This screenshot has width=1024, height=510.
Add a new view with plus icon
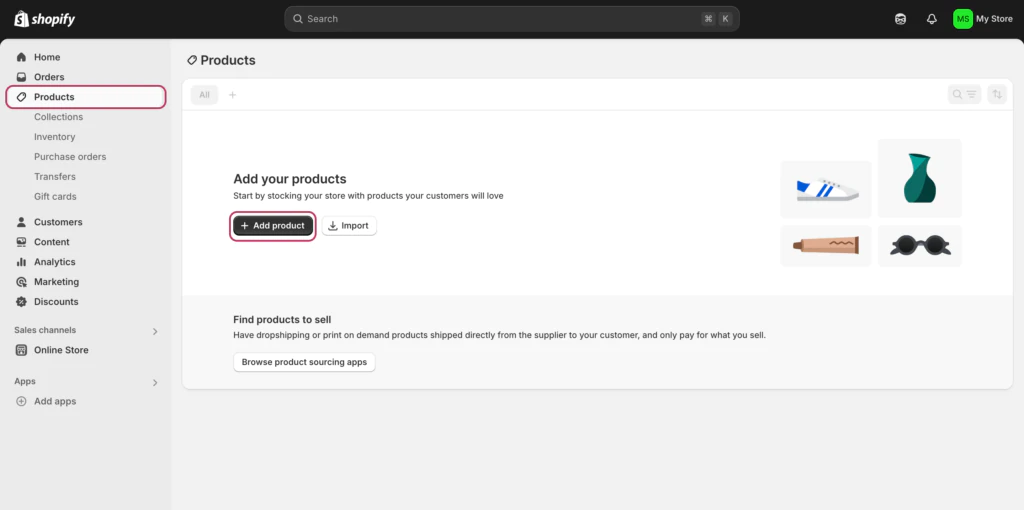[x=232, y=95]
